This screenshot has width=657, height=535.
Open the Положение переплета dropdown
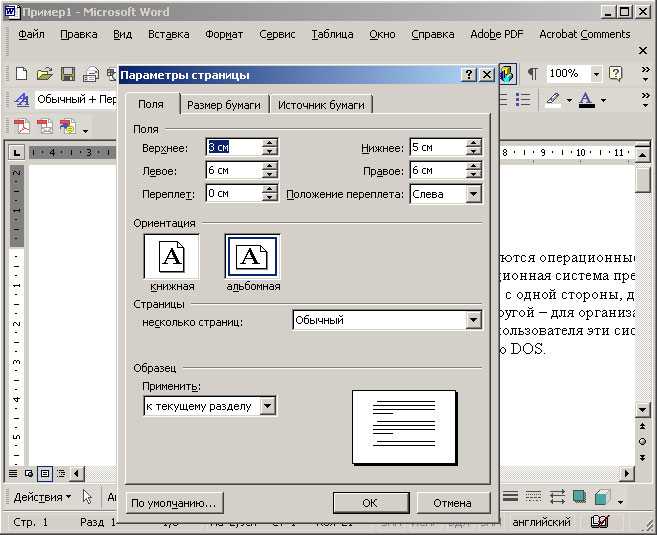click(x=473, y=194)
